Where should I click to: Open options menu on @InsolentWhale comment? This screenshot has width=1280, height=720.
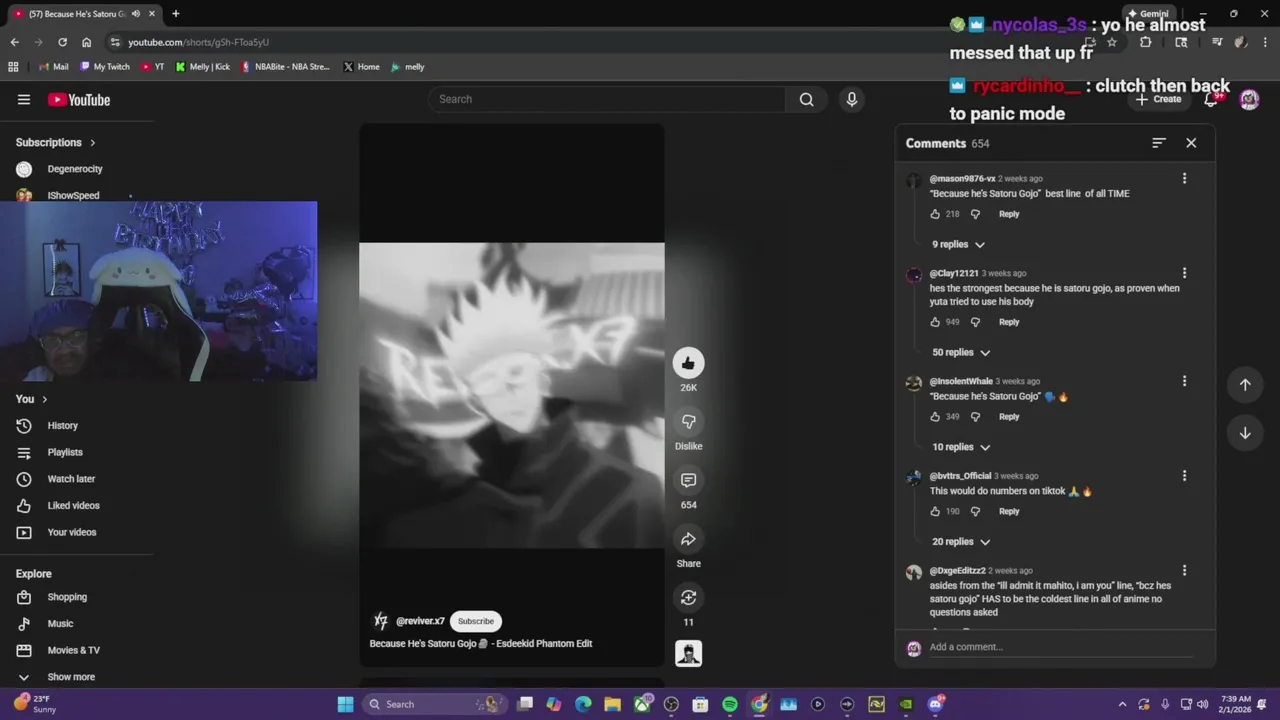pyautogui.click(x=1184, y=381)
